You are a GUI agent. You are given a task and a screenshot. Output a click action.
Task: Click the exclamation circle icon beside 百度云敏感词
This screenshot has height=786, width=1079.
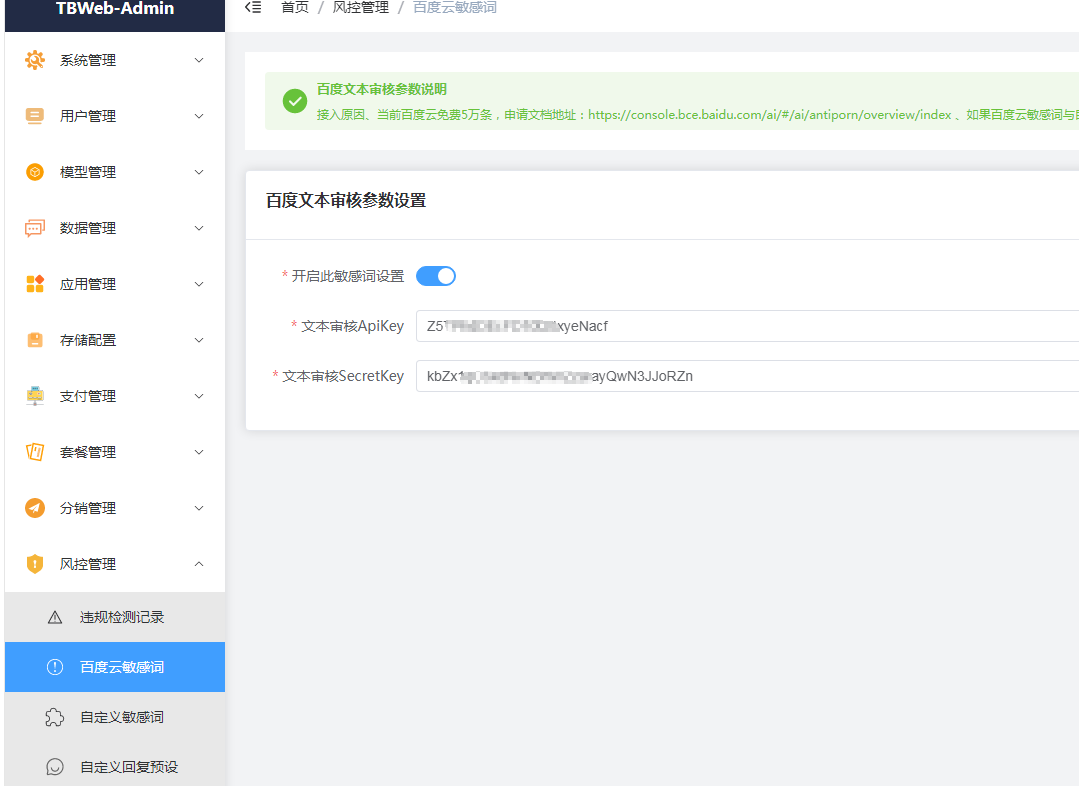click(55, 667)
